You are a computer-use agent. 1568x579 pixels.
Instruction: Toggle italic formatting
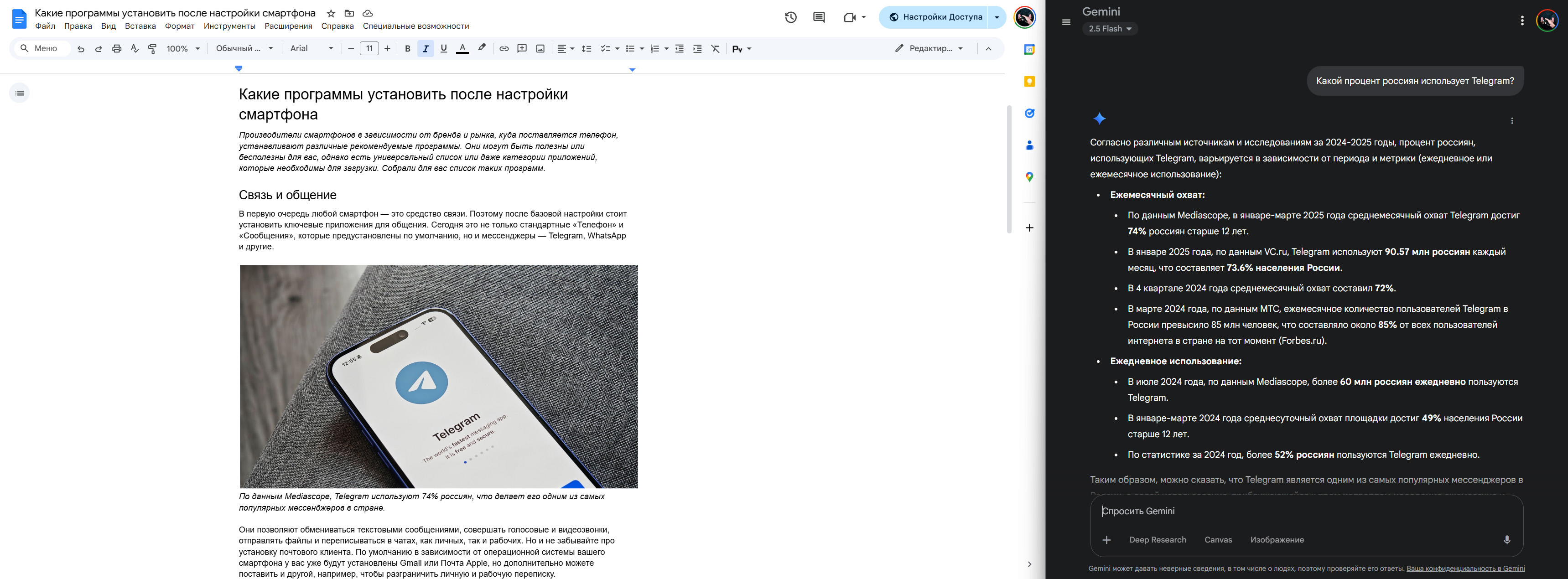coord(426,49)
